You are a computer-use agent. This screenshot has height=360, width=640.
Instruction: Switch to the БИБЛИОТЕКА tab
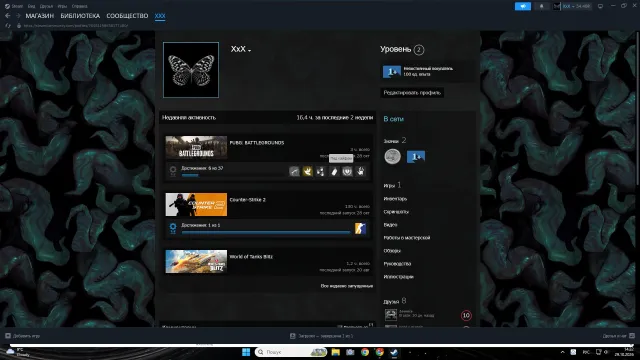80,16
